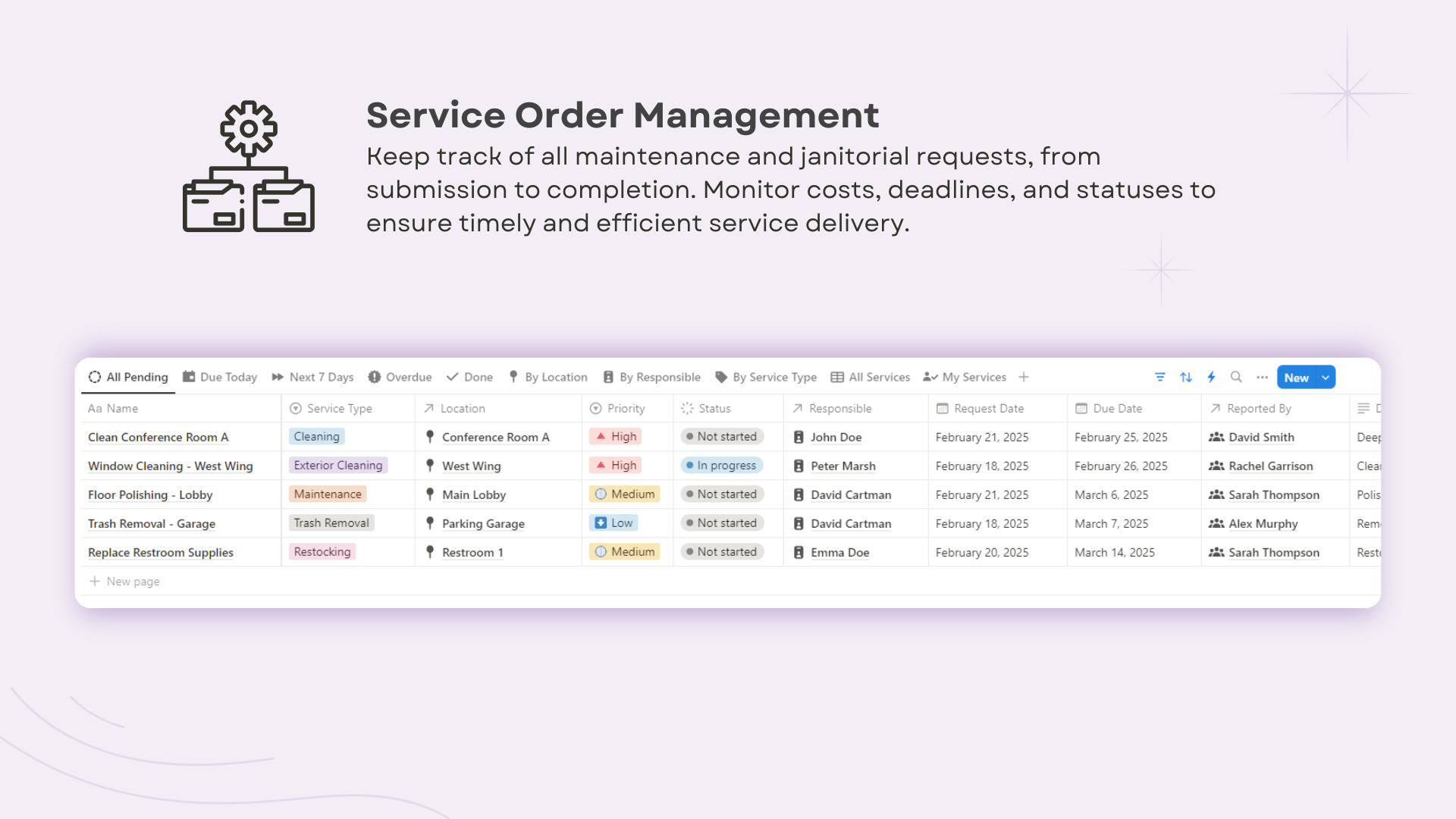Open the Main Lobby location

[474, 494]
